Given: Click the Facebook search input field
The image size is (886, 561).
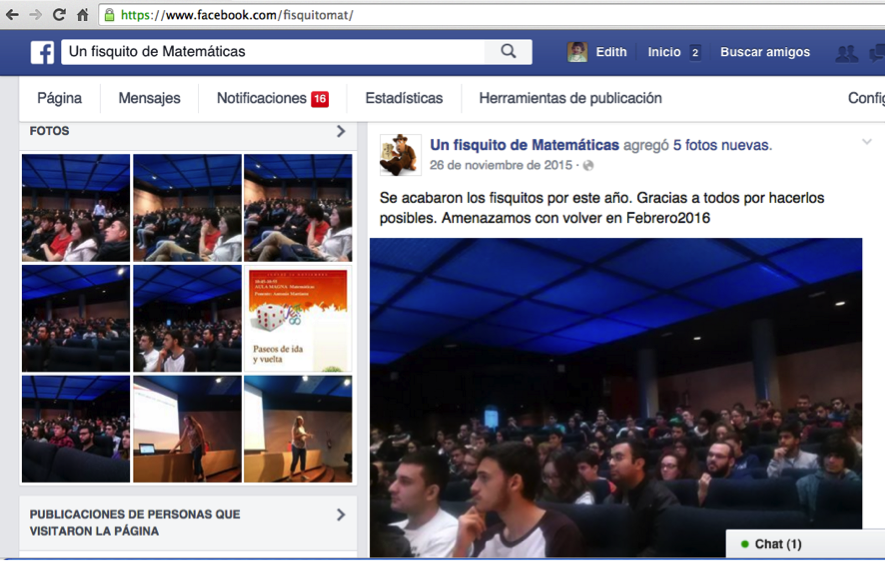Looking at the screenshot, I should pos(273,52).
